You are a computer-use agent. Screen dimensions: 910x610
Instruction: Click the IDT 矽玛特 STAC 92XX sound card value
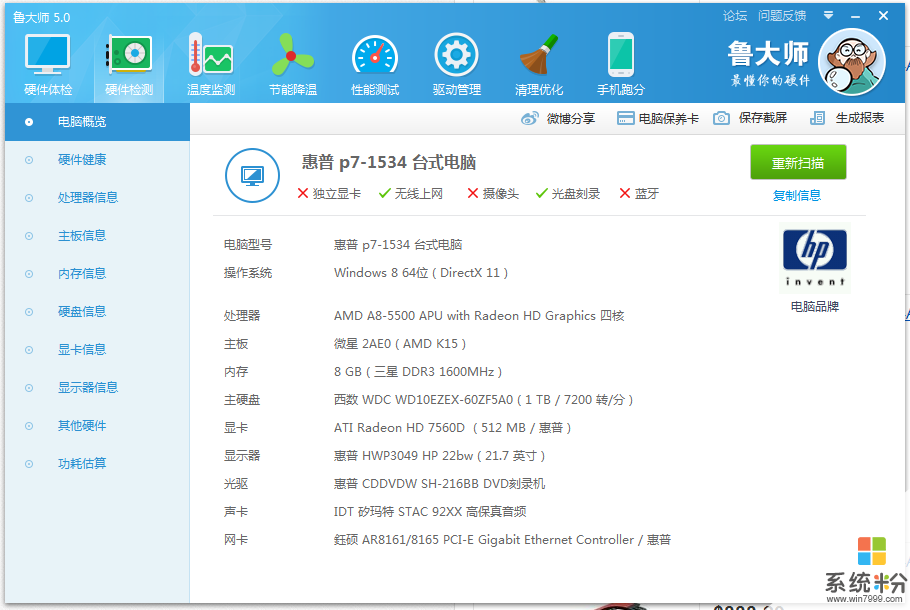[x=430, y=511]
